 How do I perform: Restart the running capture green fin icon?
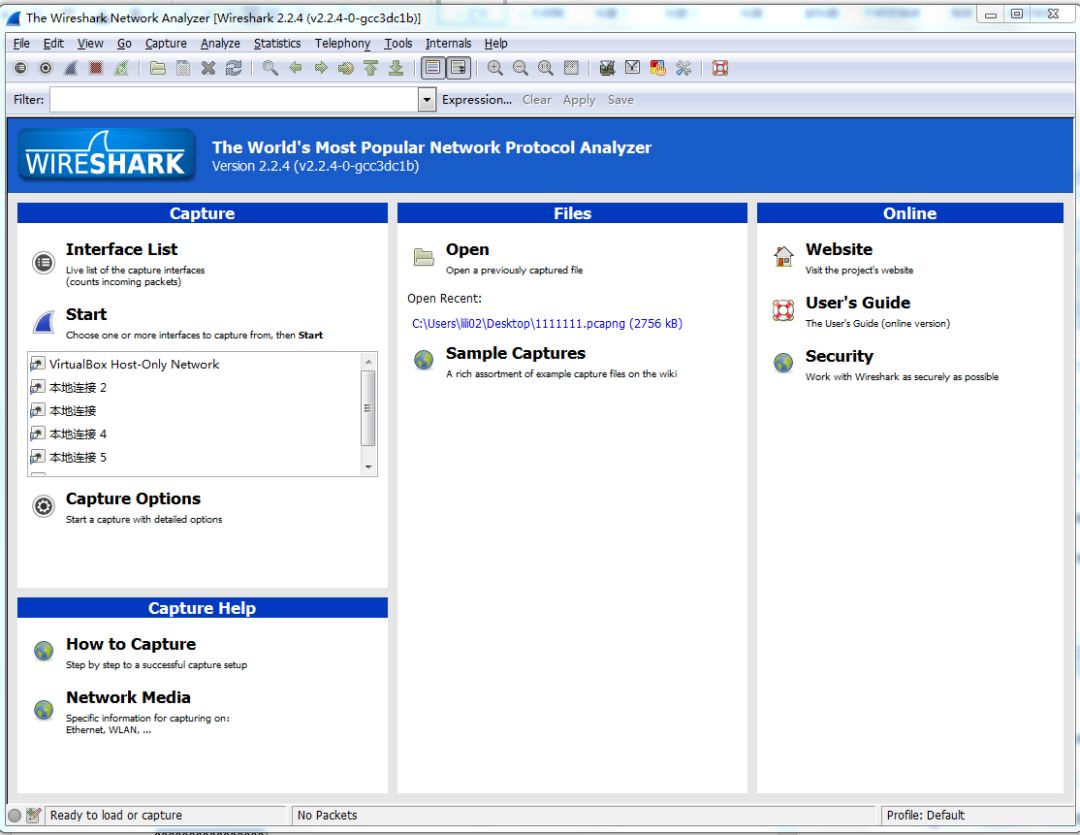pos(121,68)
